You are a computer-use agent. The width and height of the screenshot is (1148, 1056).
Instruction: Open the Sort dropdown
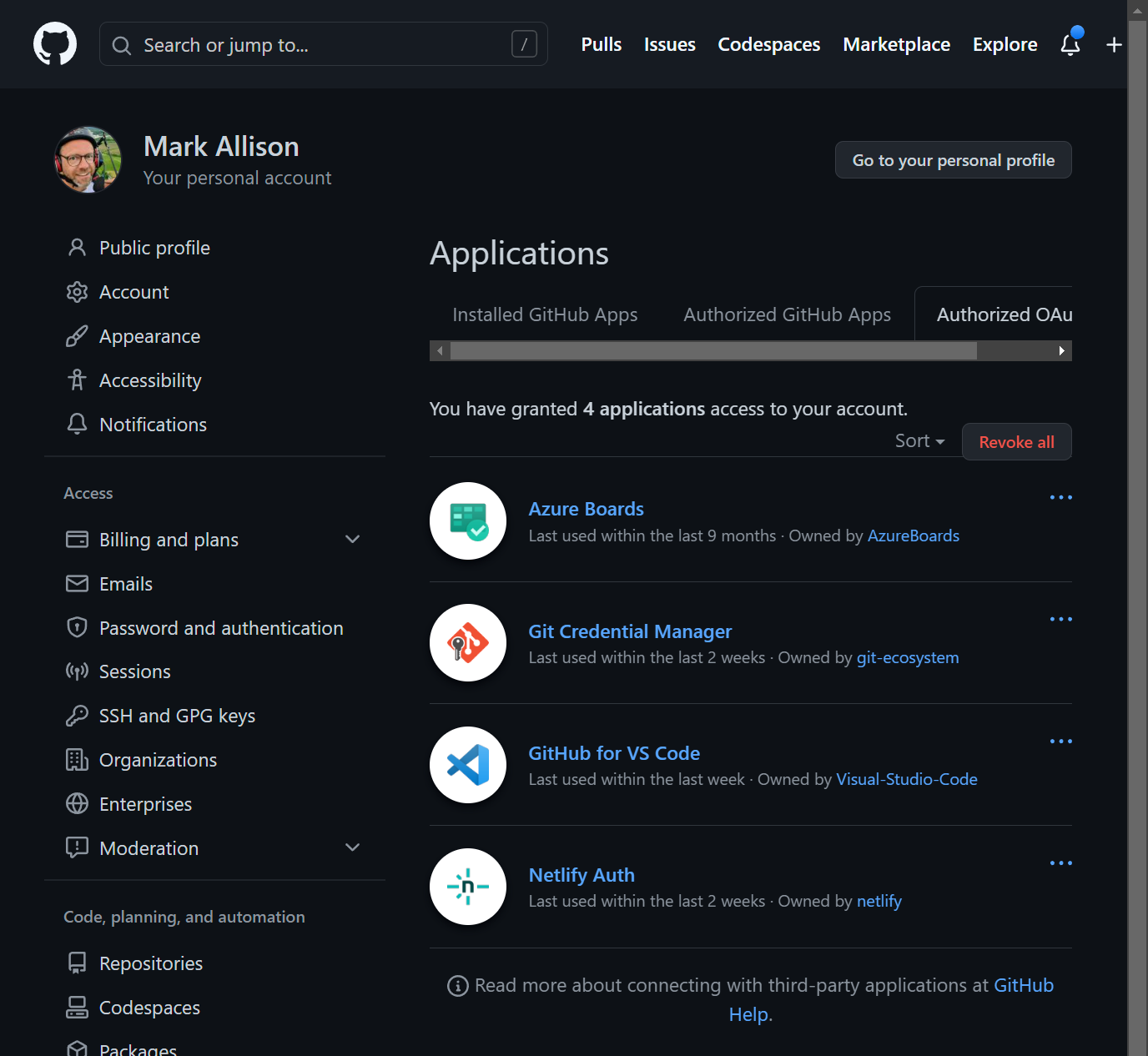(919, 441)
